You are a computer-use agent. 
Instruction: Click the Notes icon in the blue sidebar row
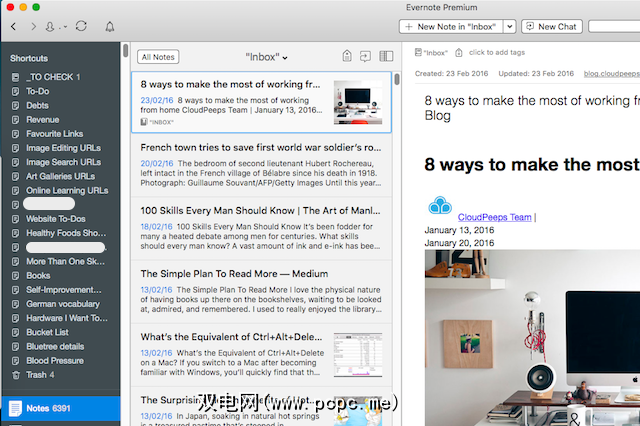click(15, 408)
